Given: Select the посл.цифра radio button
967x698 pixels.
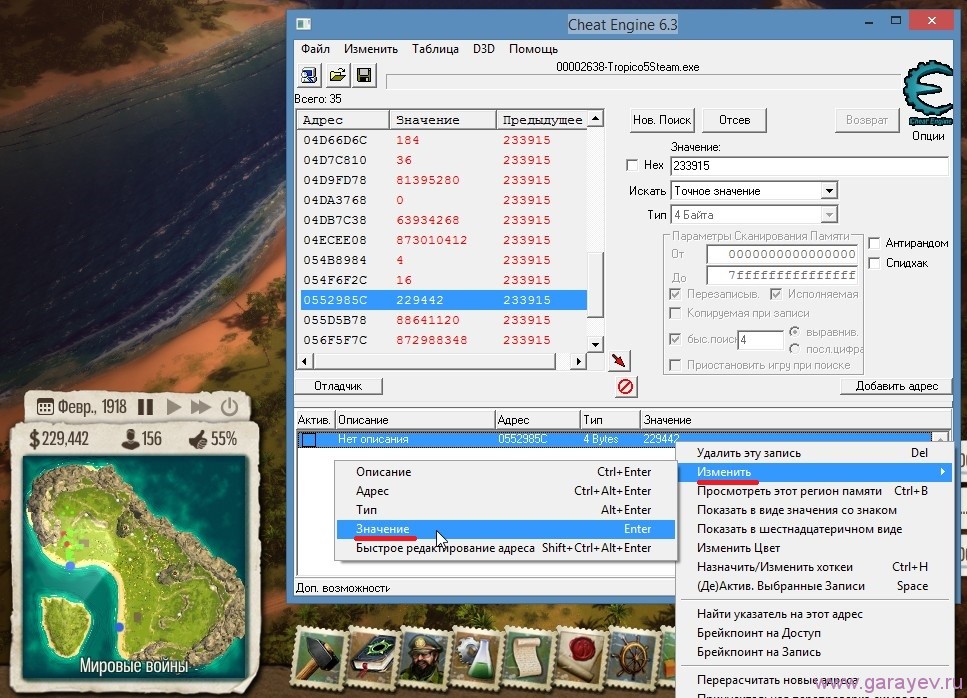Looking at the screenshot, I should click(794, 349).
